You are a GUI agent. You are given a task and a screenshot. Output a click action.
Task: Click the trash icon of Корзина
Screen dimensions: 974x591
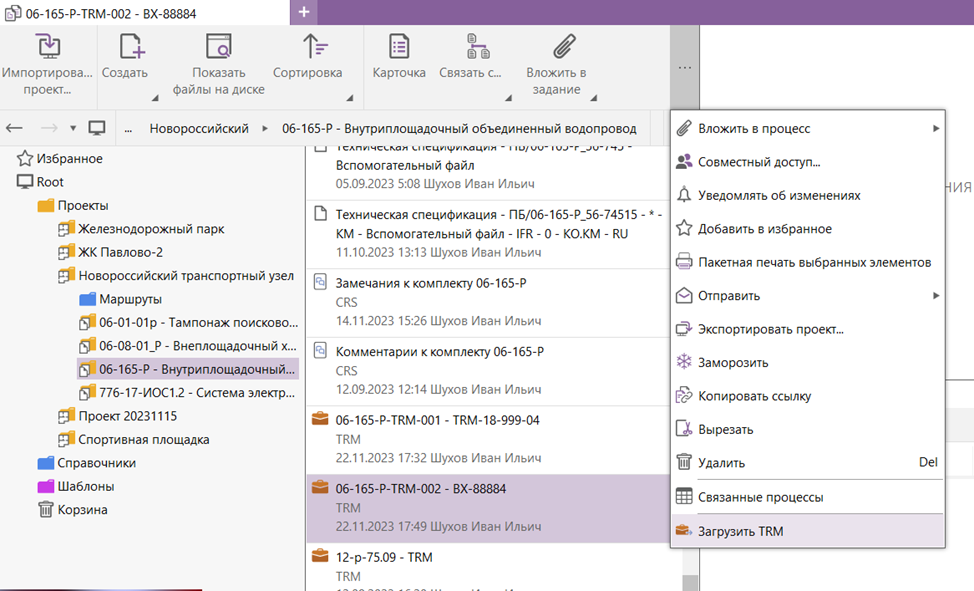point(46,510)
